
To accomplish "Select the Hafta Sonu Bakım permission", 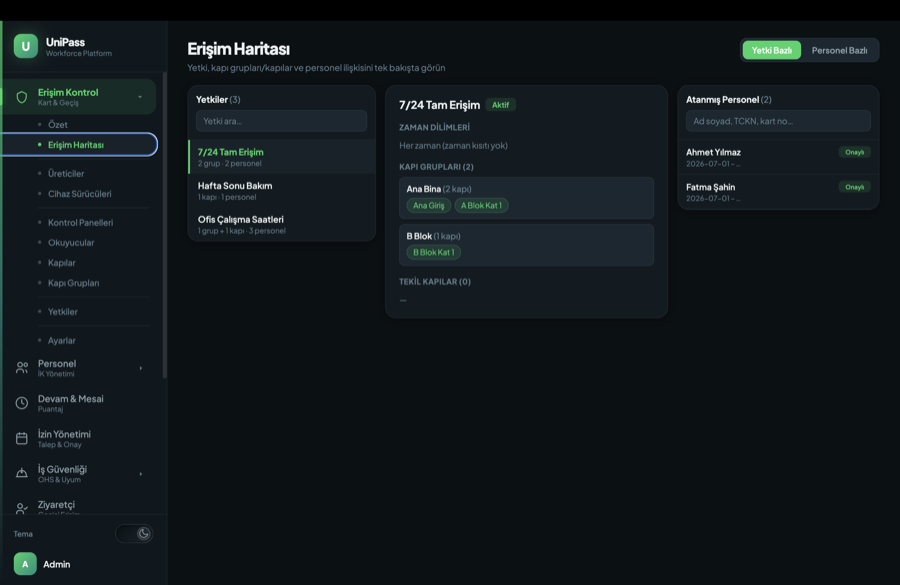I will pos(282,191).
